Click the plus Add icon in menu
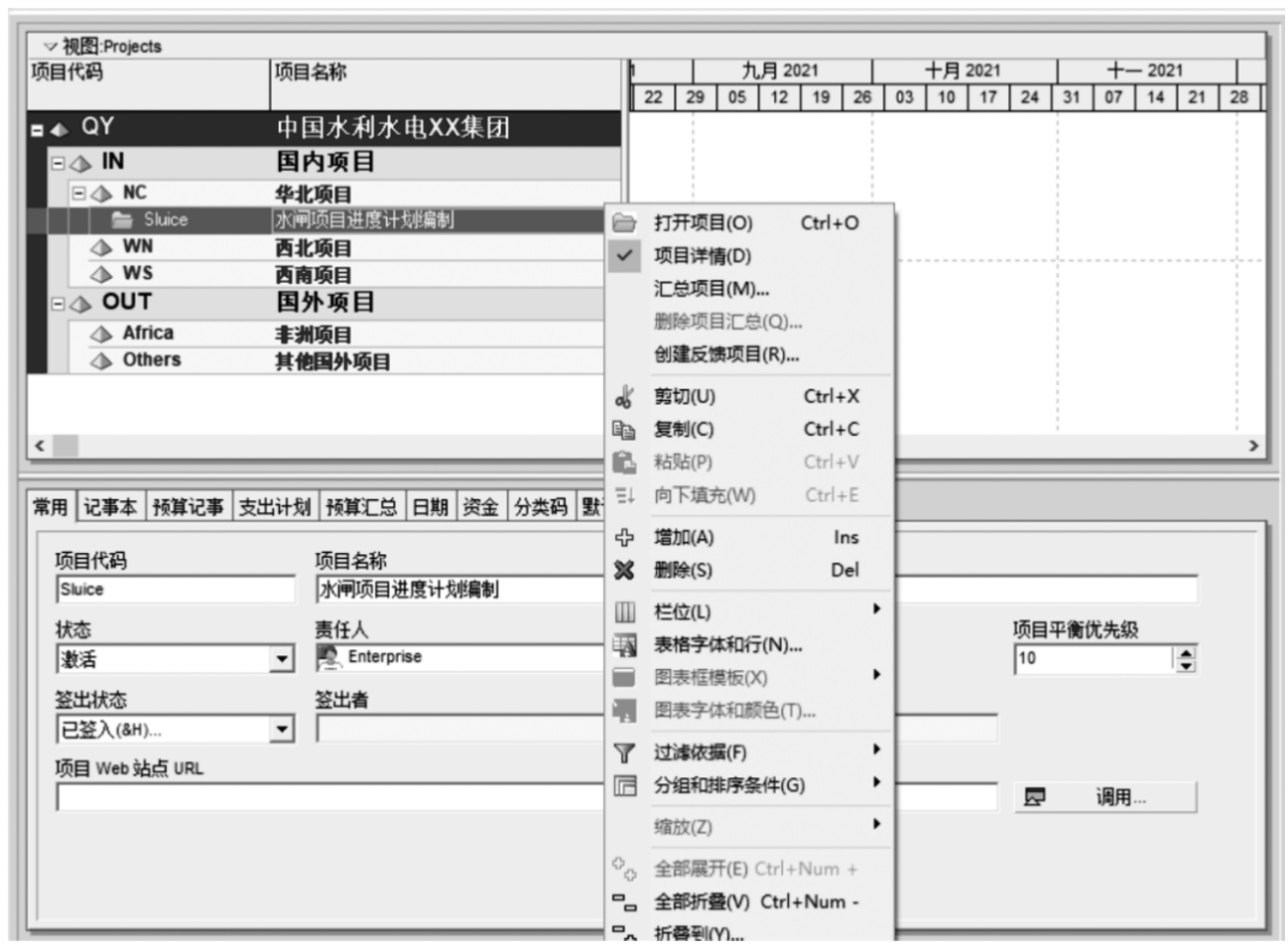This screenshot has height=945, width=1288. 624,537
